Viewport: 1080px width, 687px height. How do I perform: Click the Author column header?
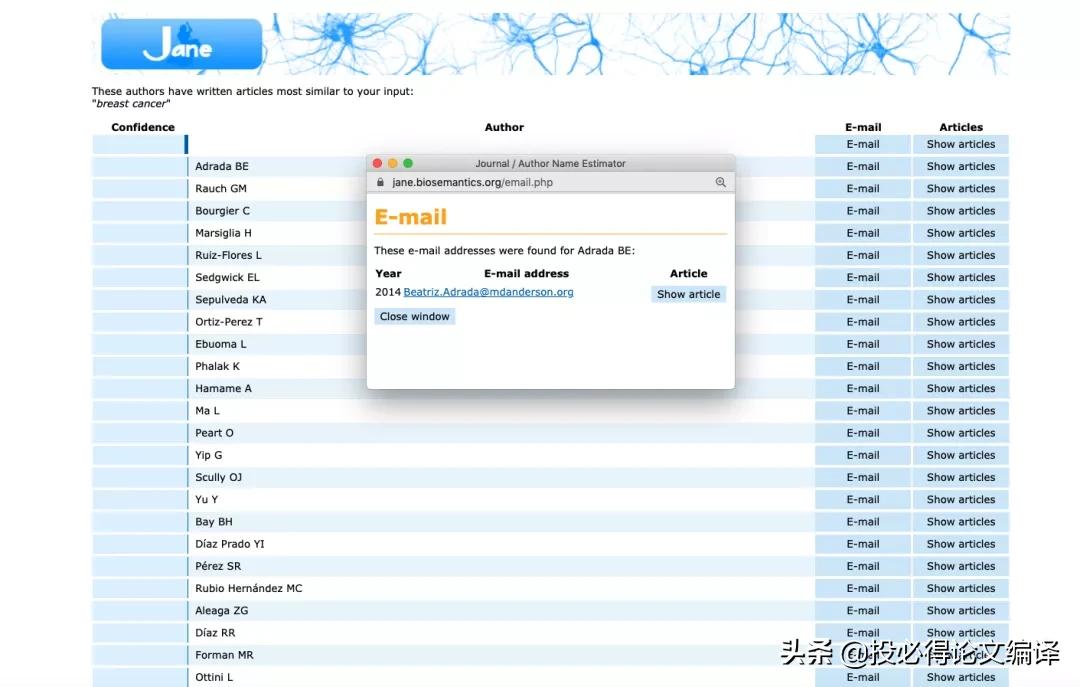pyautogui.click(x=504, y=127)
